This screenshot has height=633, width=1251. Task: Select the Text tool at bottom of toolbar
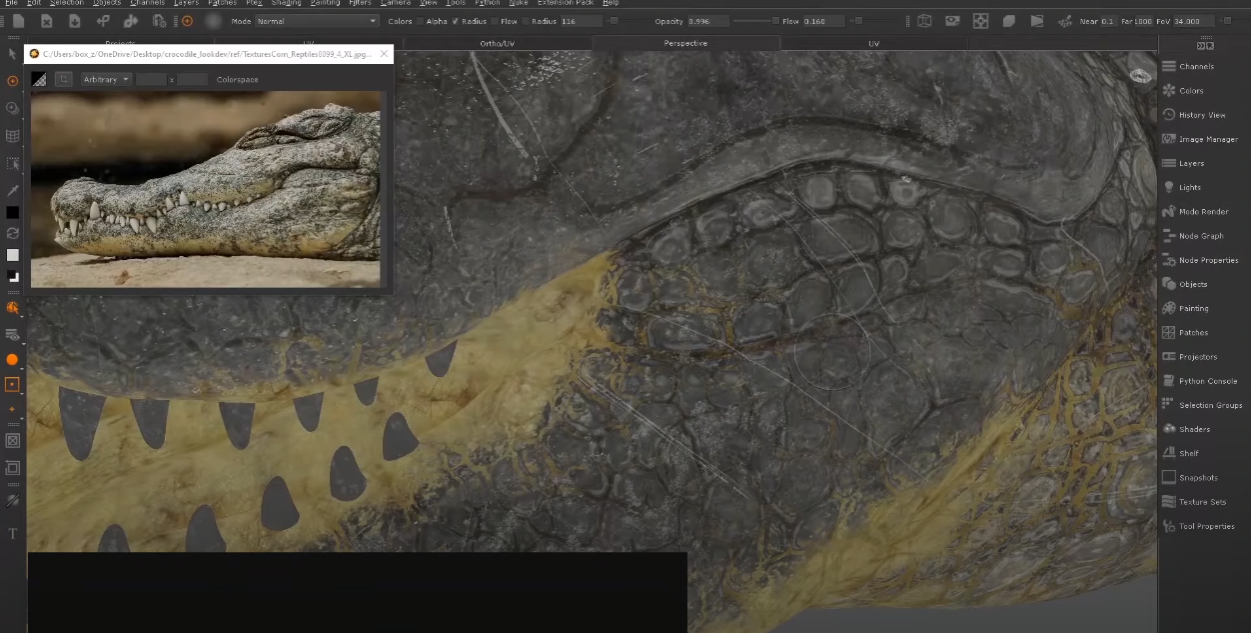click(x=13, y=533)
